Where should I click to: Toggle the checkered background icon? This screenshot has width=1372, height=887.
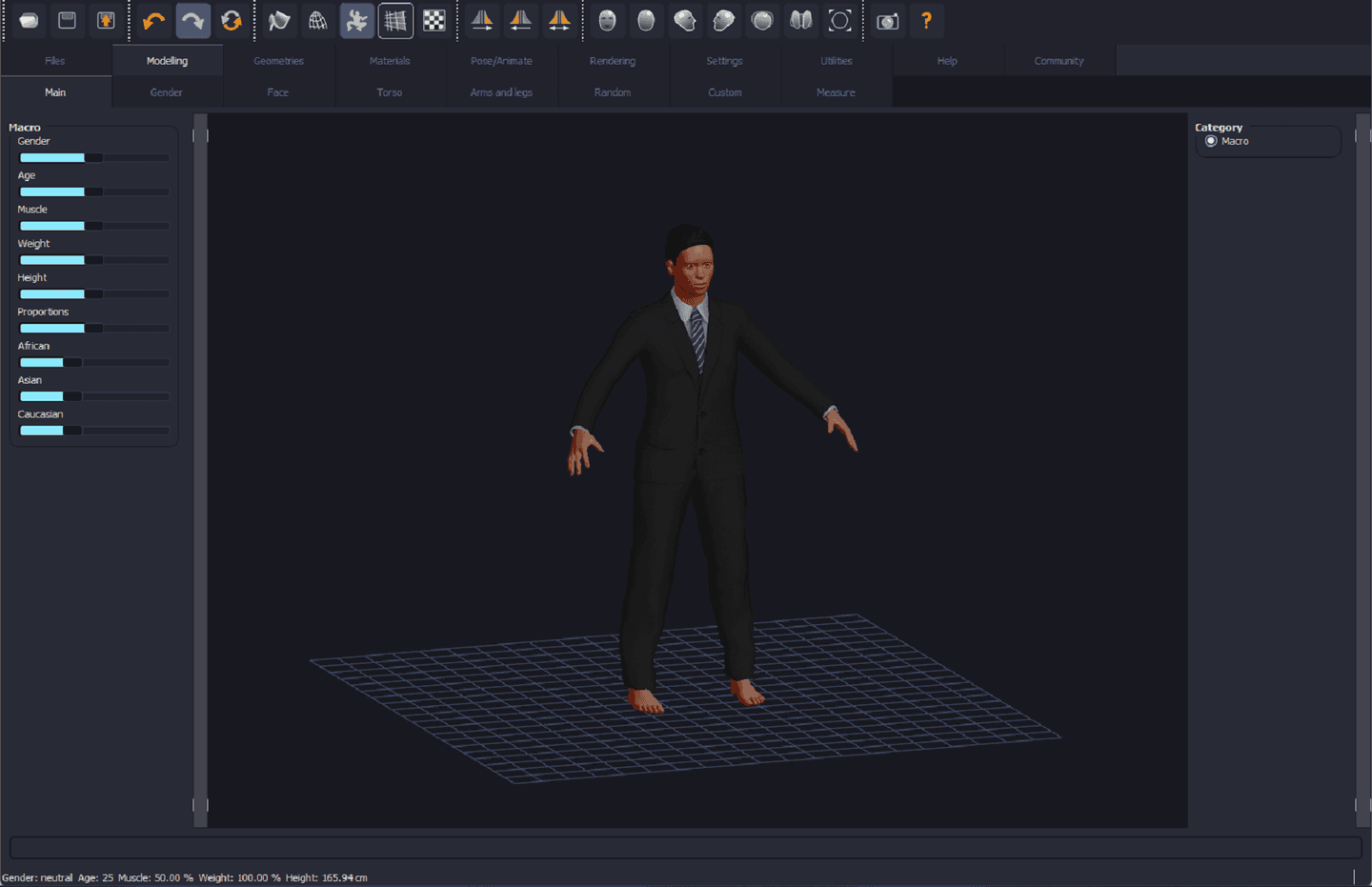[434, 20]
